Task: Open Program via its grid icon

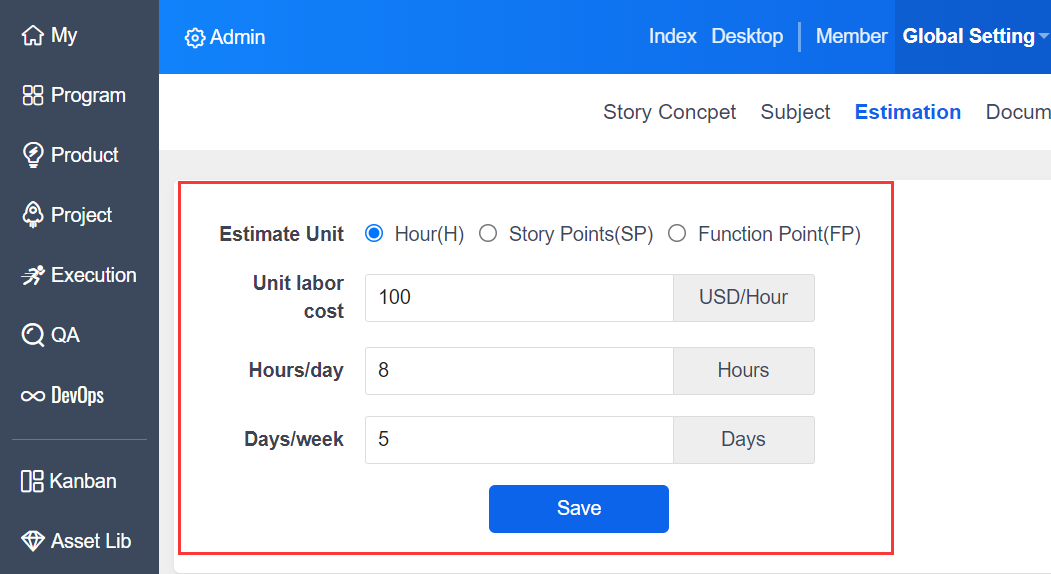Action: (x=33, y=96)
